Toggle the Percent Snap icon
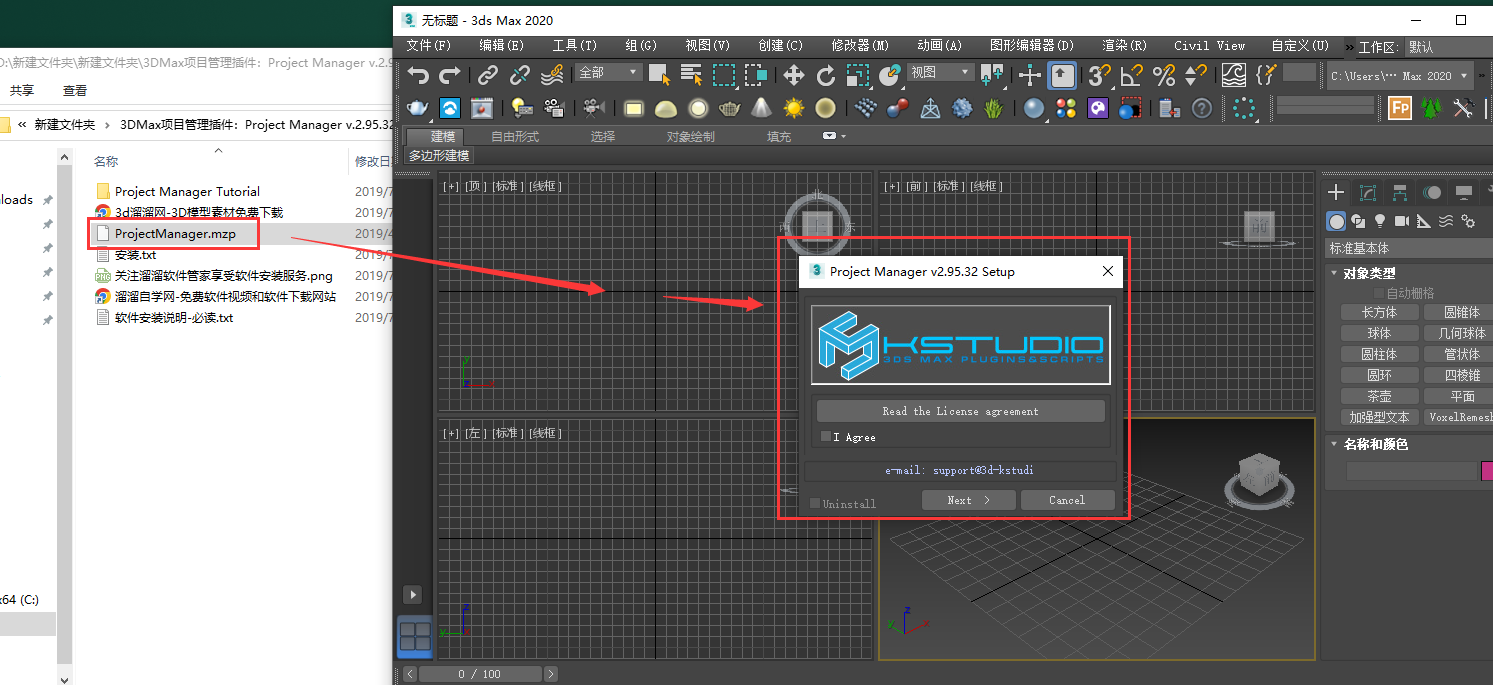Screen dimensions: 1493x685 click(1163, 75)
